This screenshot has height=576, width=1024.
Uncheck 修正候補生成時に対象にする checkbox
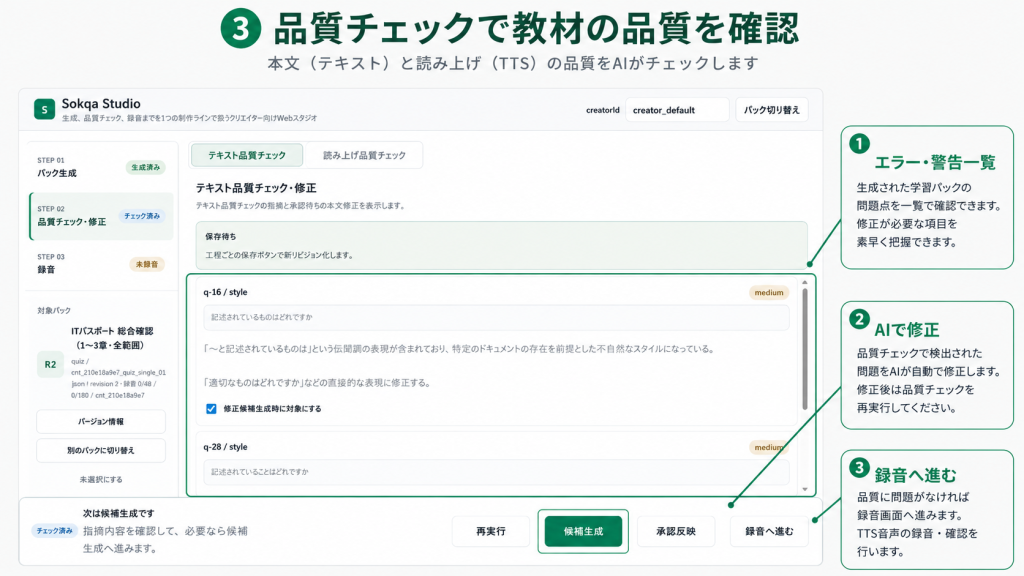pos(211,409)
